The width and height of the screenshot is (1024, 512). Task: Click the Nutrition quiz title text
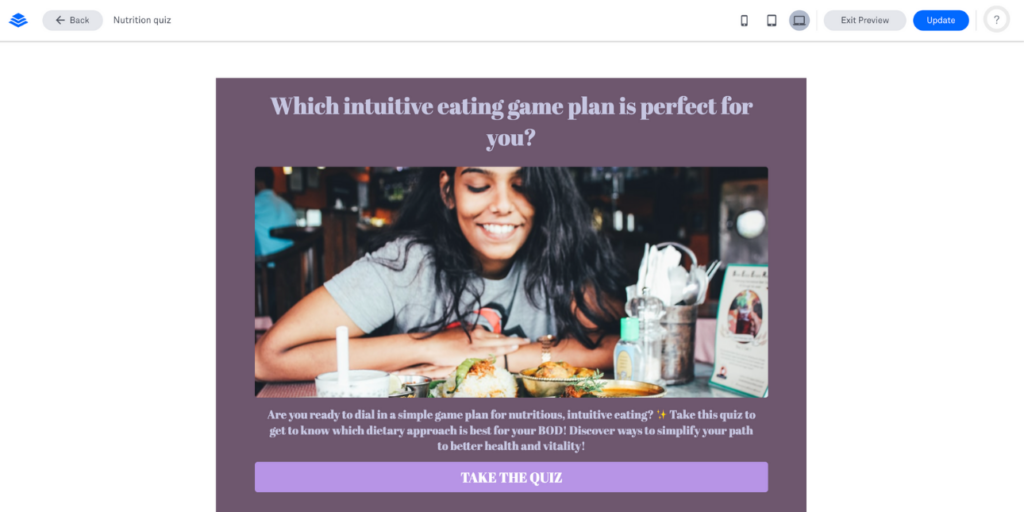point(142,20)
